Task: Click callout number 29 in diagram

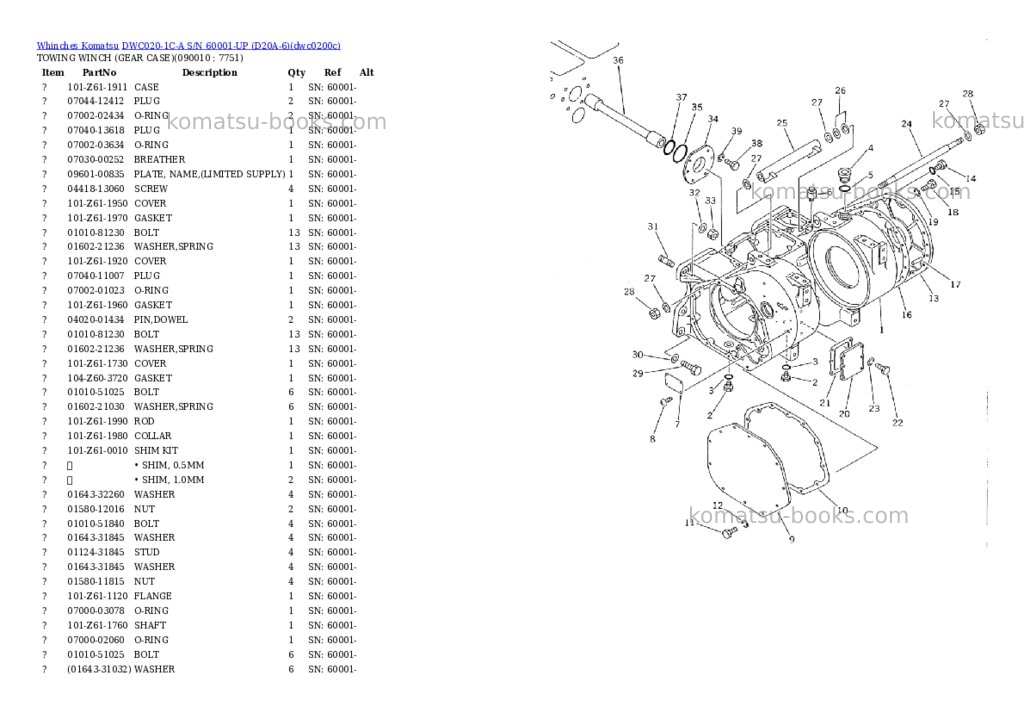Action: (x=637, y=374)
